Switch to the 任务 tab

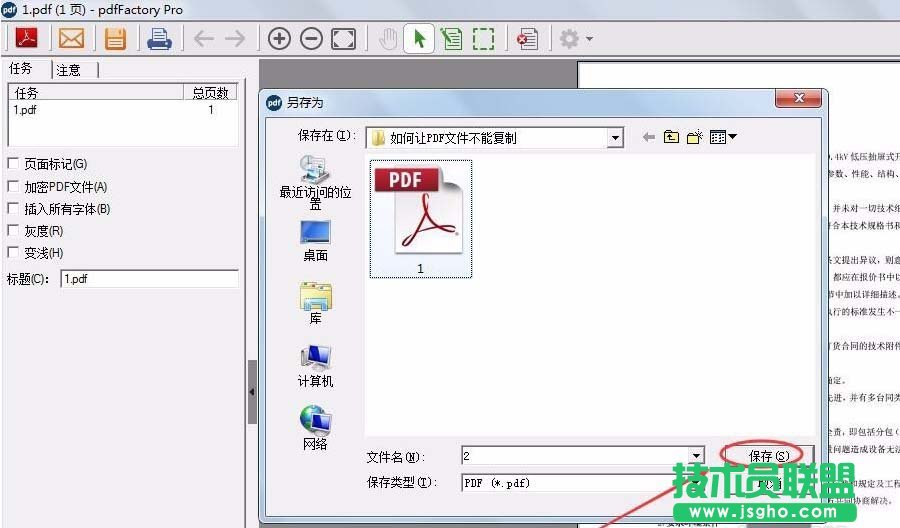(x=21, y=69)
